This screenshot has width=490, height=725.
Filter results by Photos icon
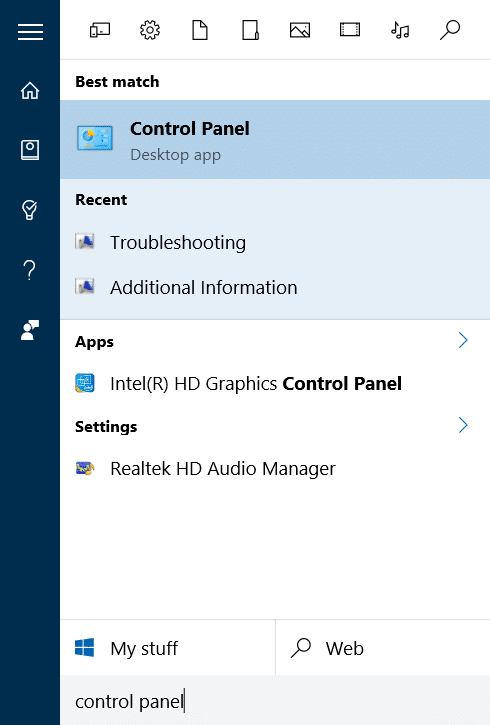300,31
